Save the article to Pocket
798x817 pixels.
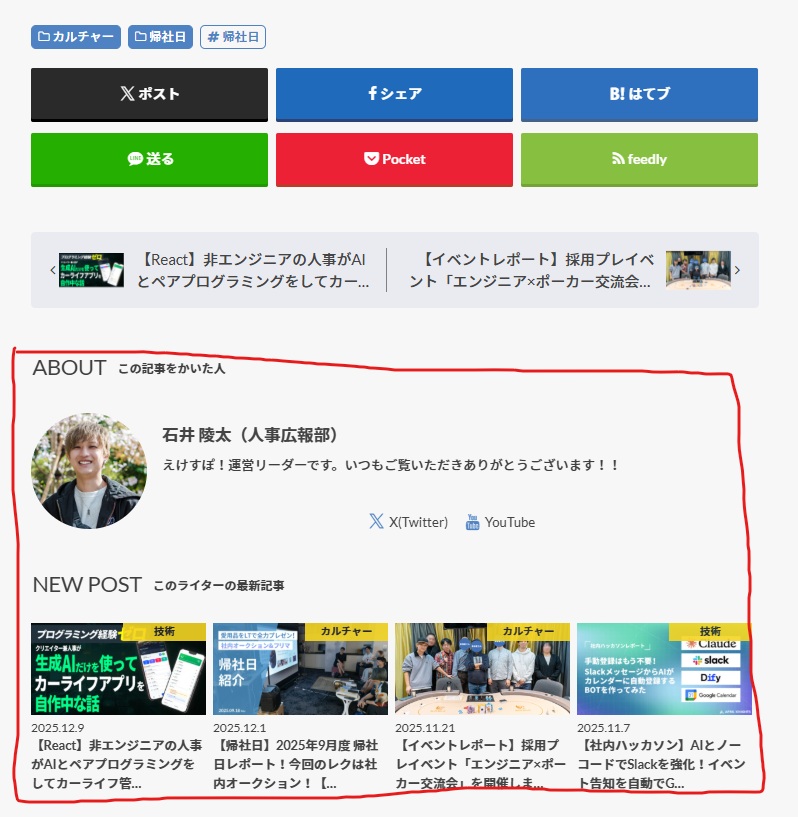pyautogui.click(x=394, y=159)
